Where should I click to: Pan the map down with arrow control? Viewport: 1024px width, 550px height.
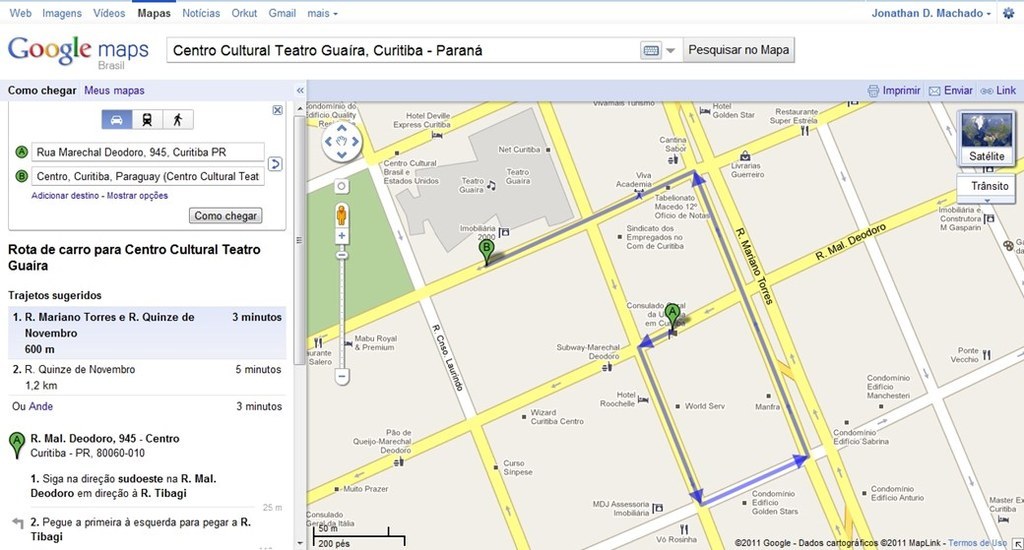(341, 155)
